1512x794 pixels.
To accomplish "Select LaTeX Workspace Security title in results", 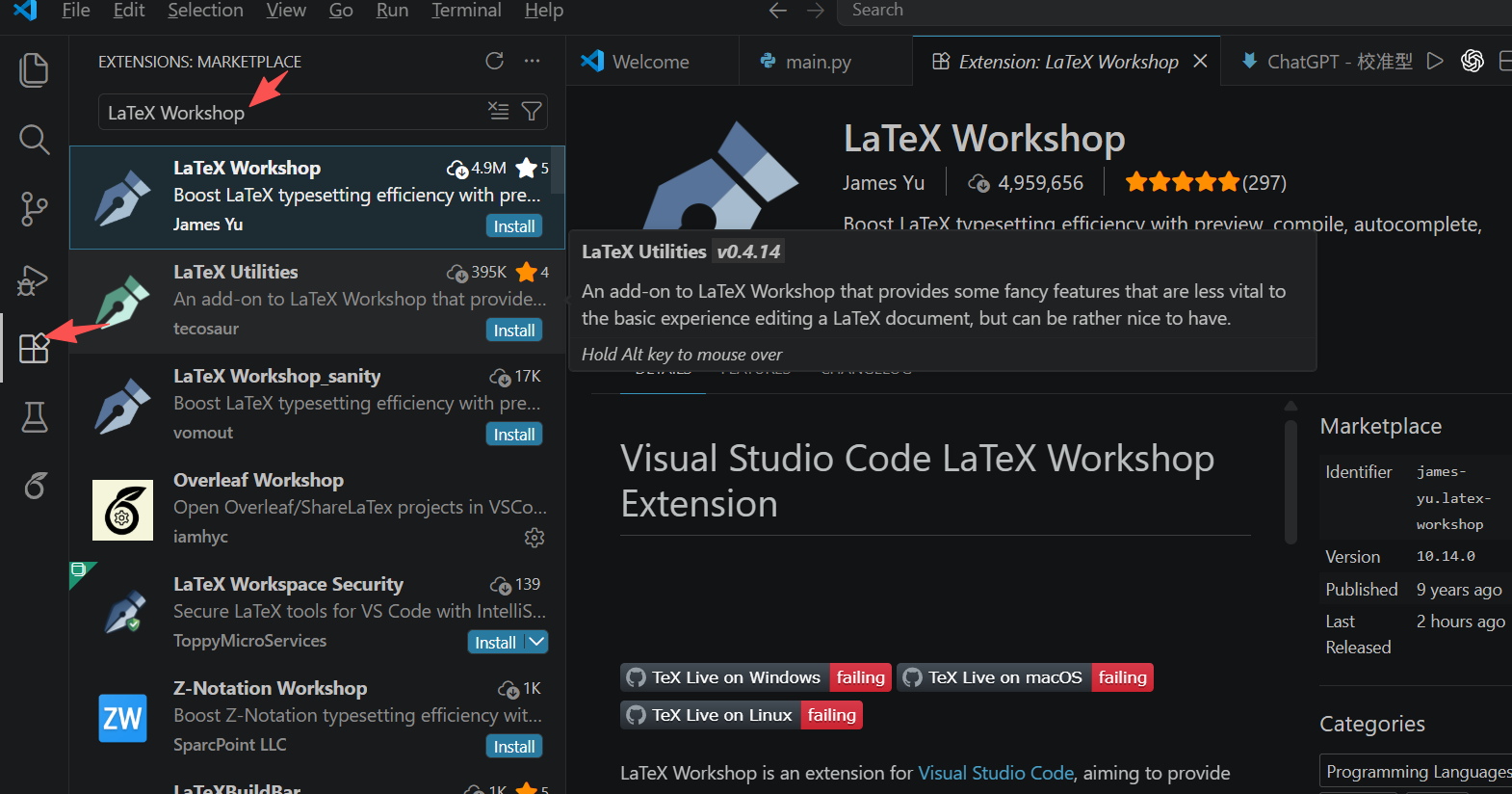I will (288, 584).
